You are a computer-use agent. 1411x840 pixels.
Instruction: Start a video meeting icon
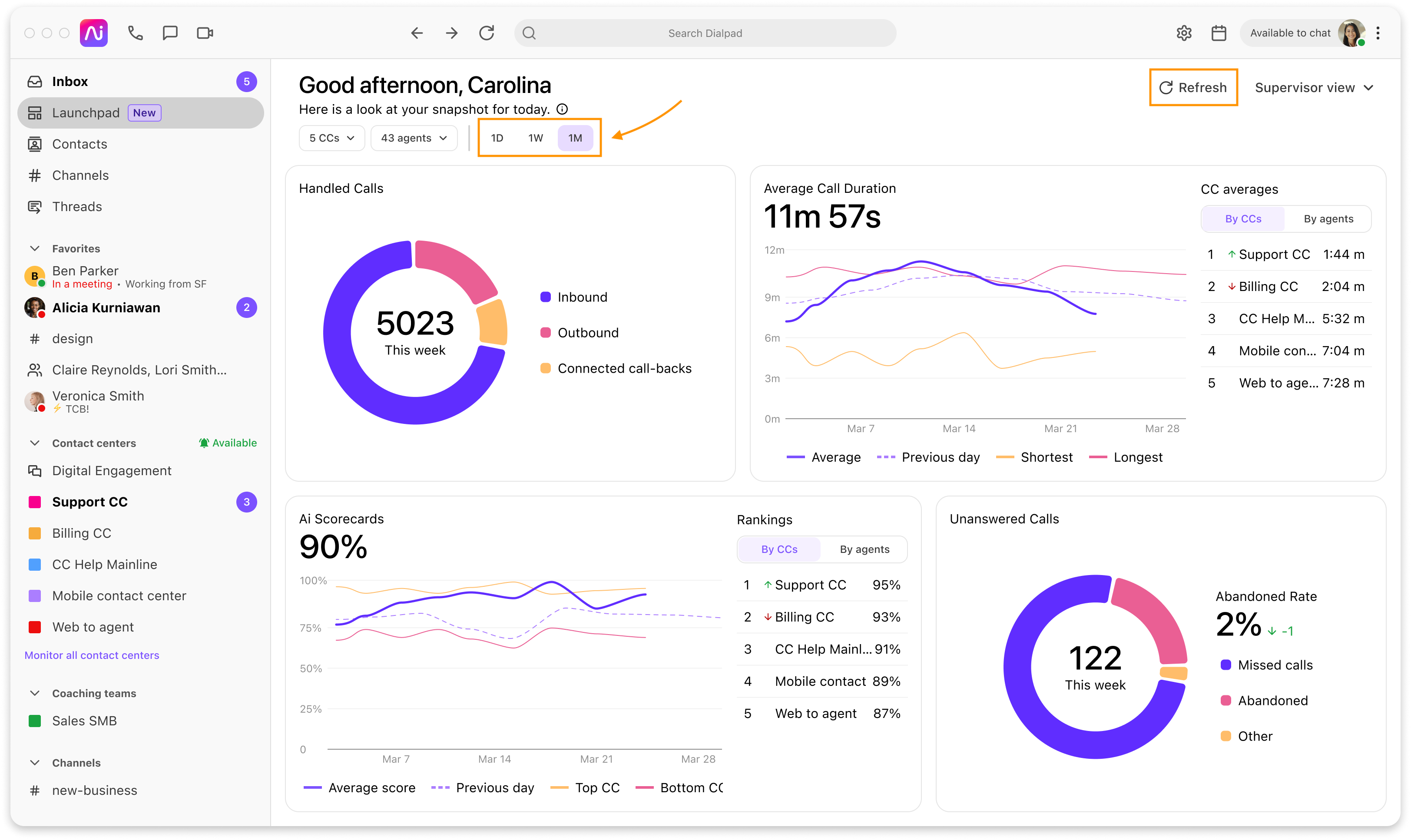tap(205, 33)
